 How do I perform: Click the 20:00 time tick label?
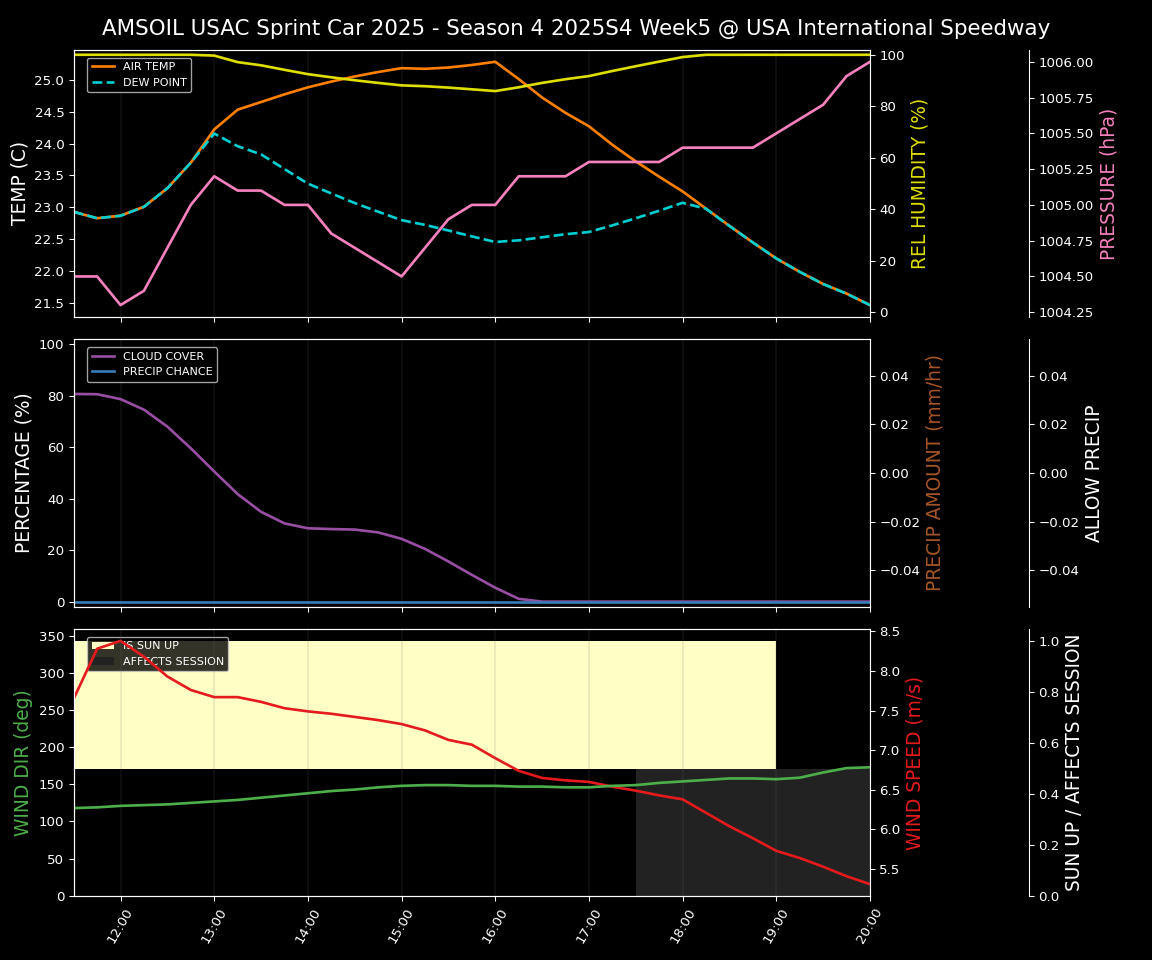(865, 925)
